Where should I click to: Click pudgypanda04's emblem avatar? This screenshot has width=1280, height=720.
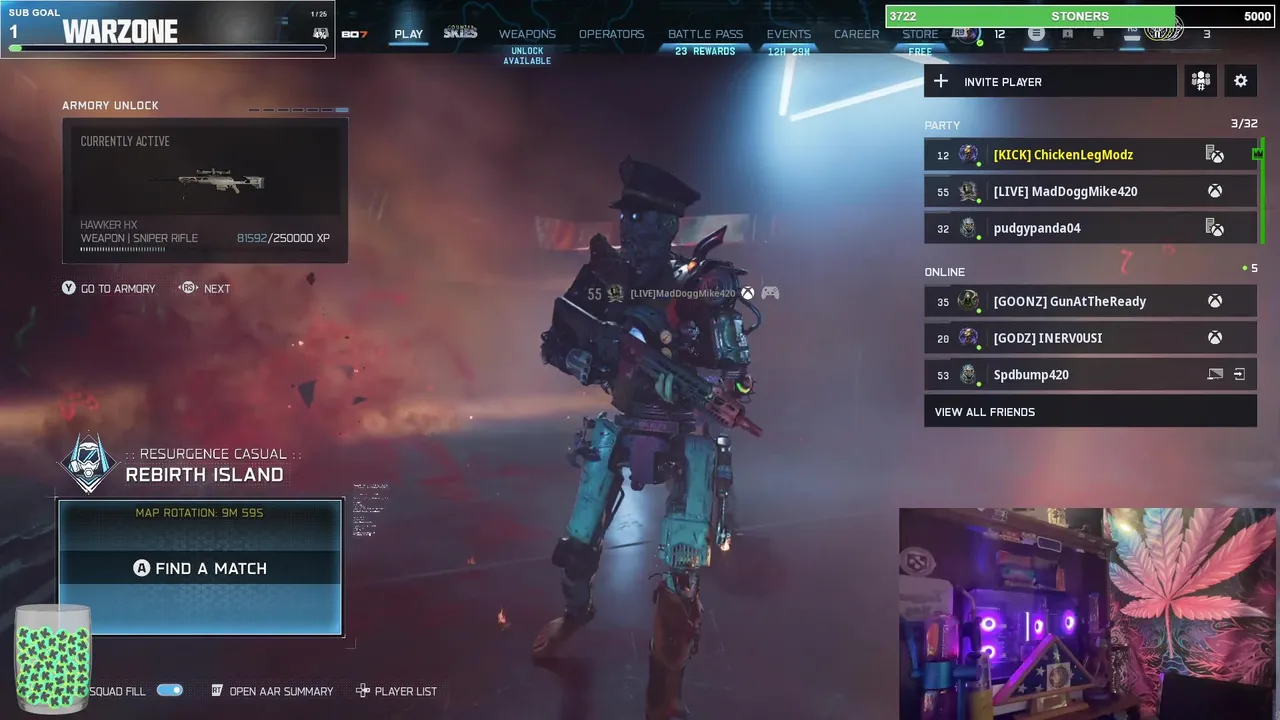pyautogui.click(x=968, y=228)
